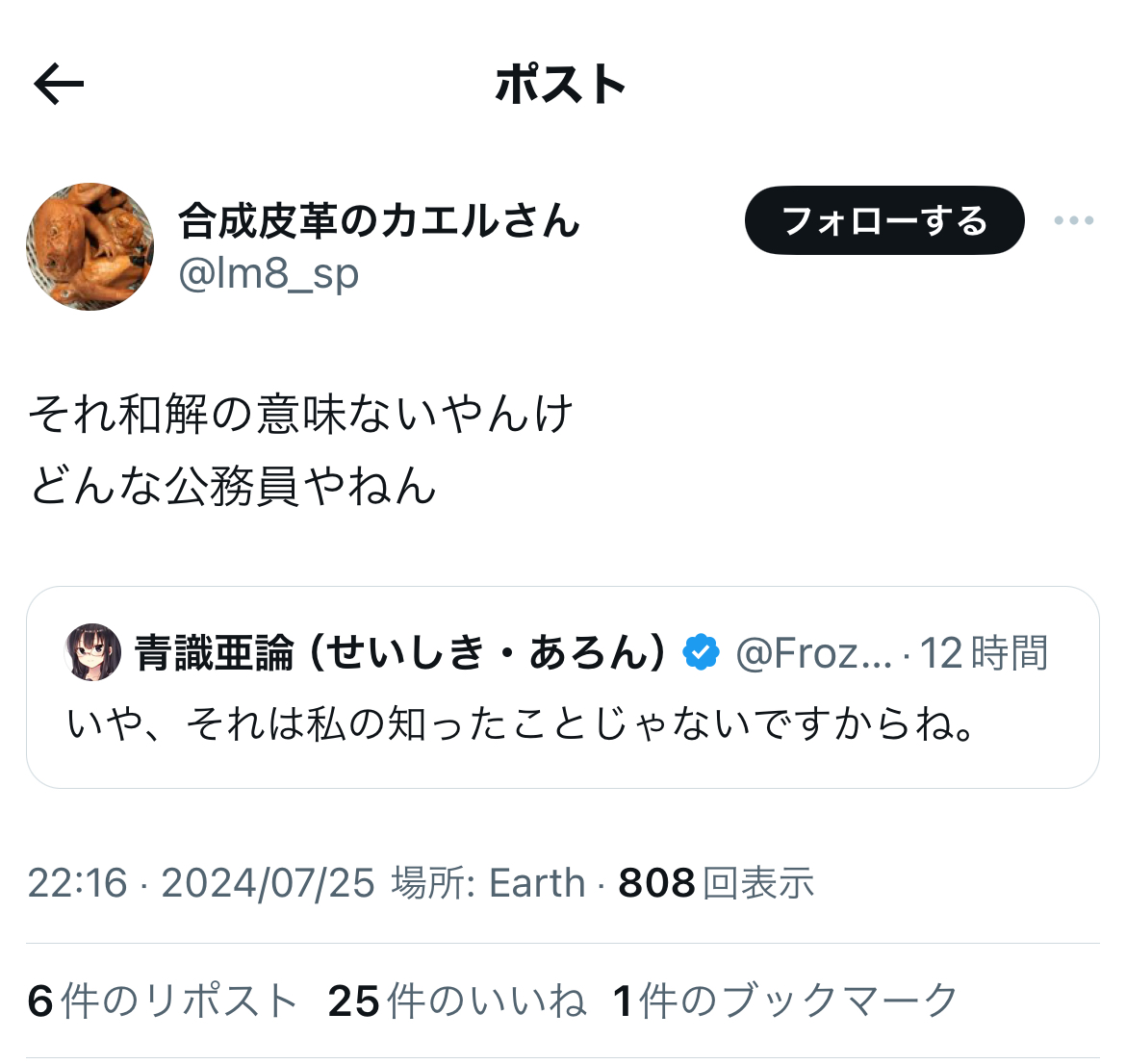Tap the 場所: Earth location label
Screen dimensions: 1126x1064
pyautogui.click(x=488, y=882)
